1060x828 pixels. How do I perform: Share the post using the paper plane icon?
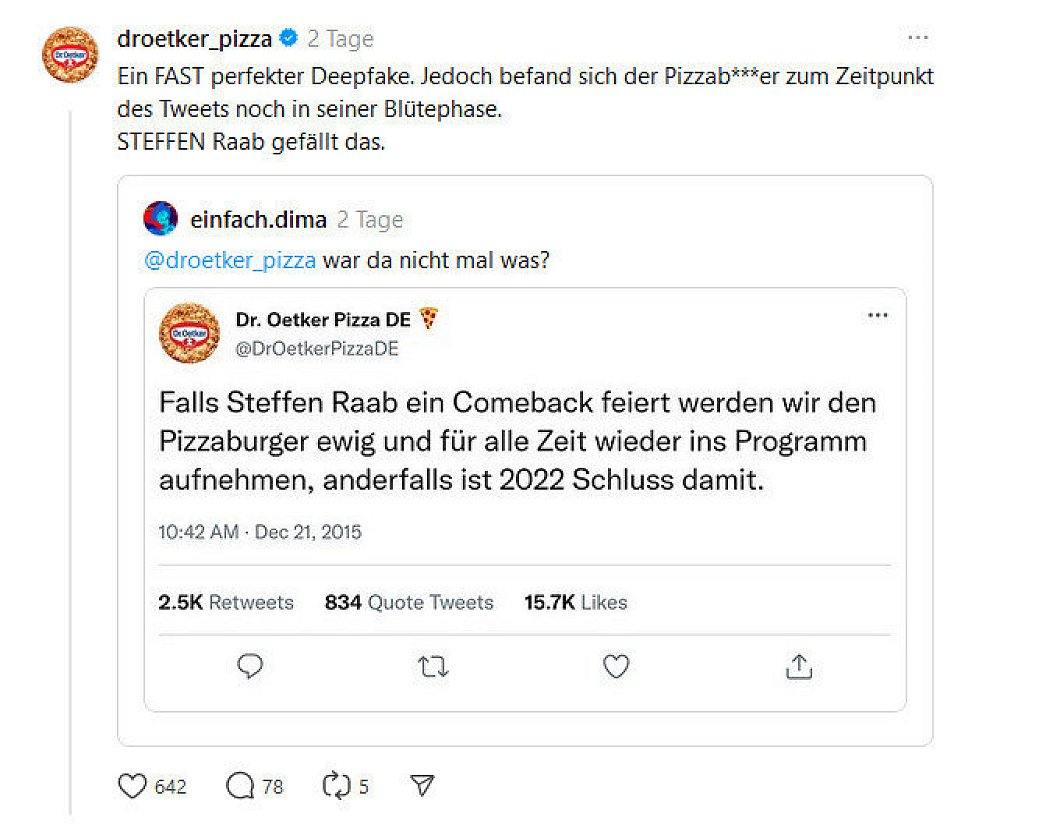point(423,785)
